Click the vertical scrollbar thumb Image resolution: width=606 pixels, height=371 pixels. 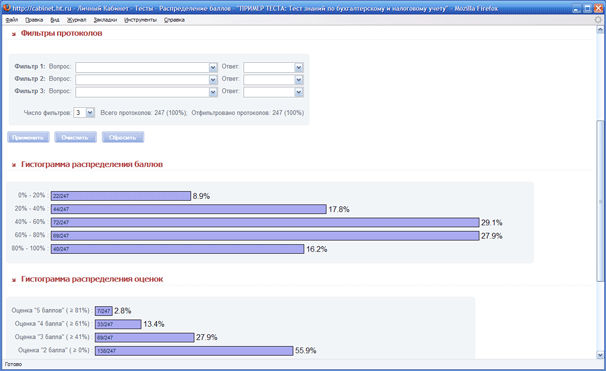[x=600, y=201]
